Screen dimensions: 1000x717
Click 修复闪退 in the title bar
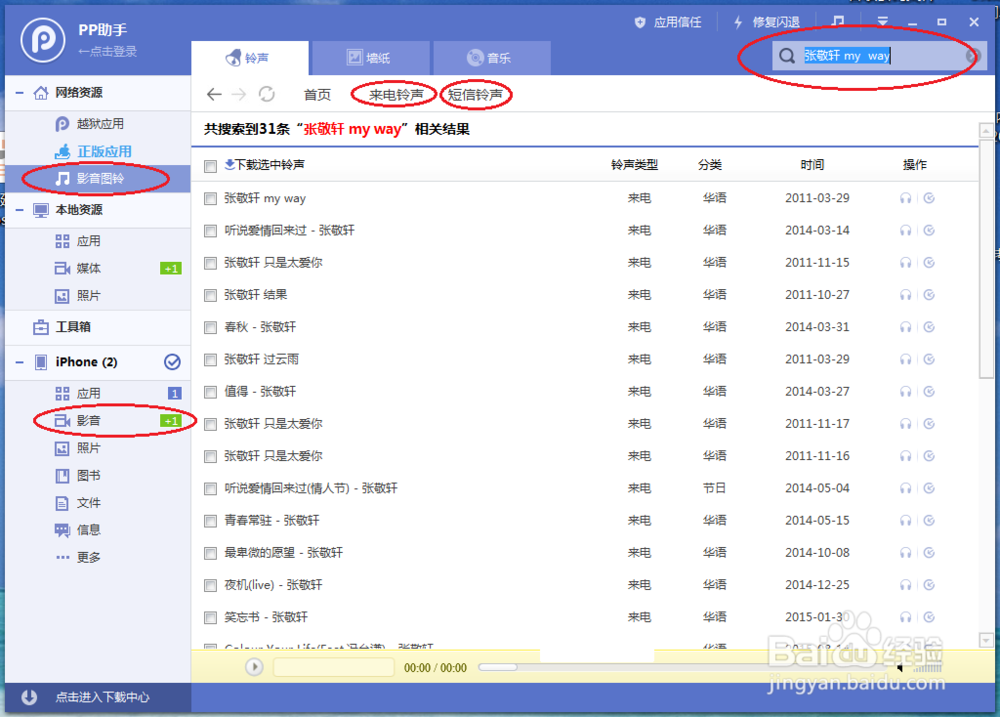click(x=767, y=22)
